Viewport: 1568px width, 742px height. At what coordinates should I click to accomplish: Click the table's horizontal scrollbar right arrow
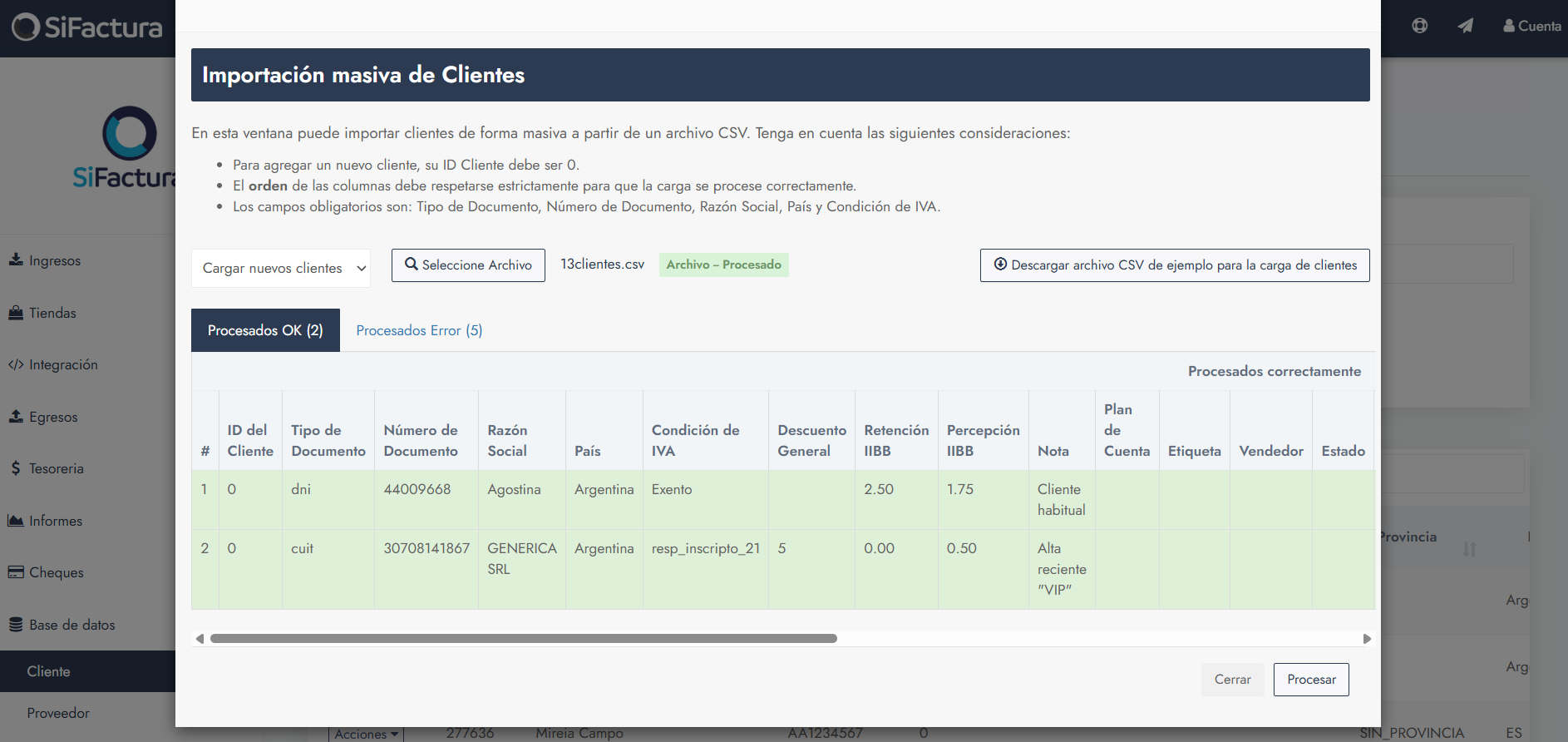pos(1367,639)
